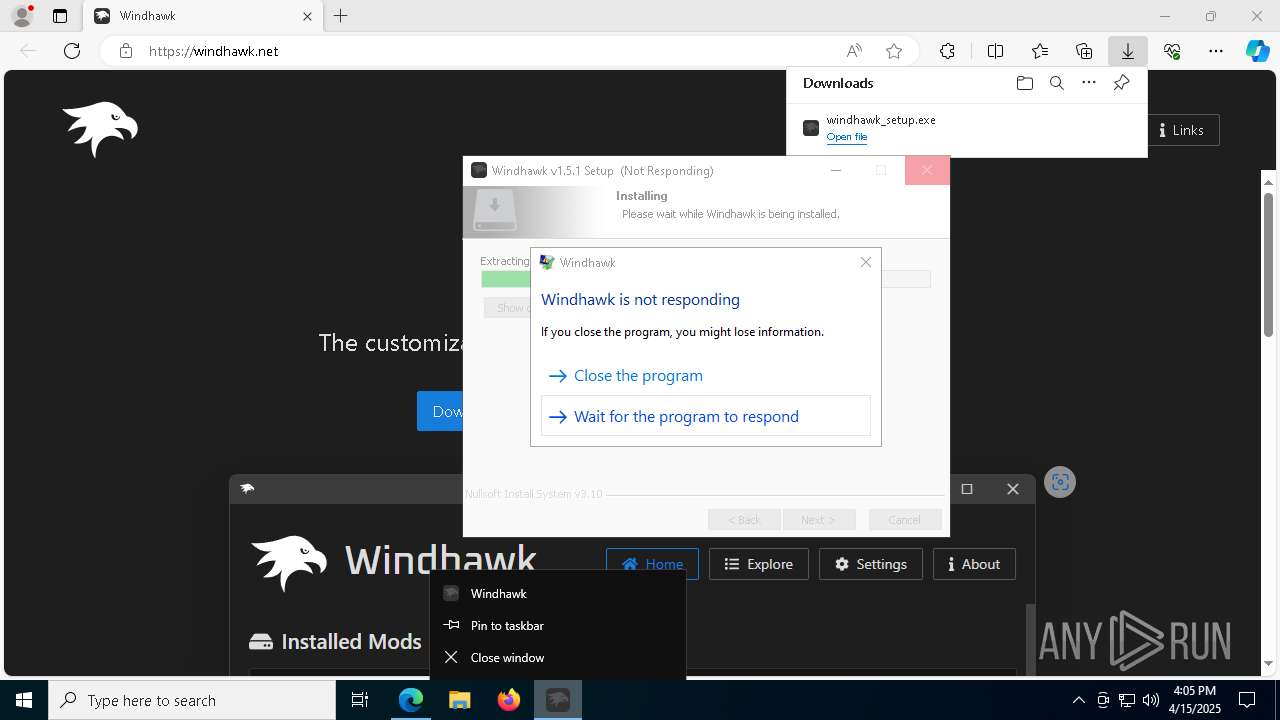Click the Read aloud icon
Screen dimensions: 1280x720
(x=854, y=51)
